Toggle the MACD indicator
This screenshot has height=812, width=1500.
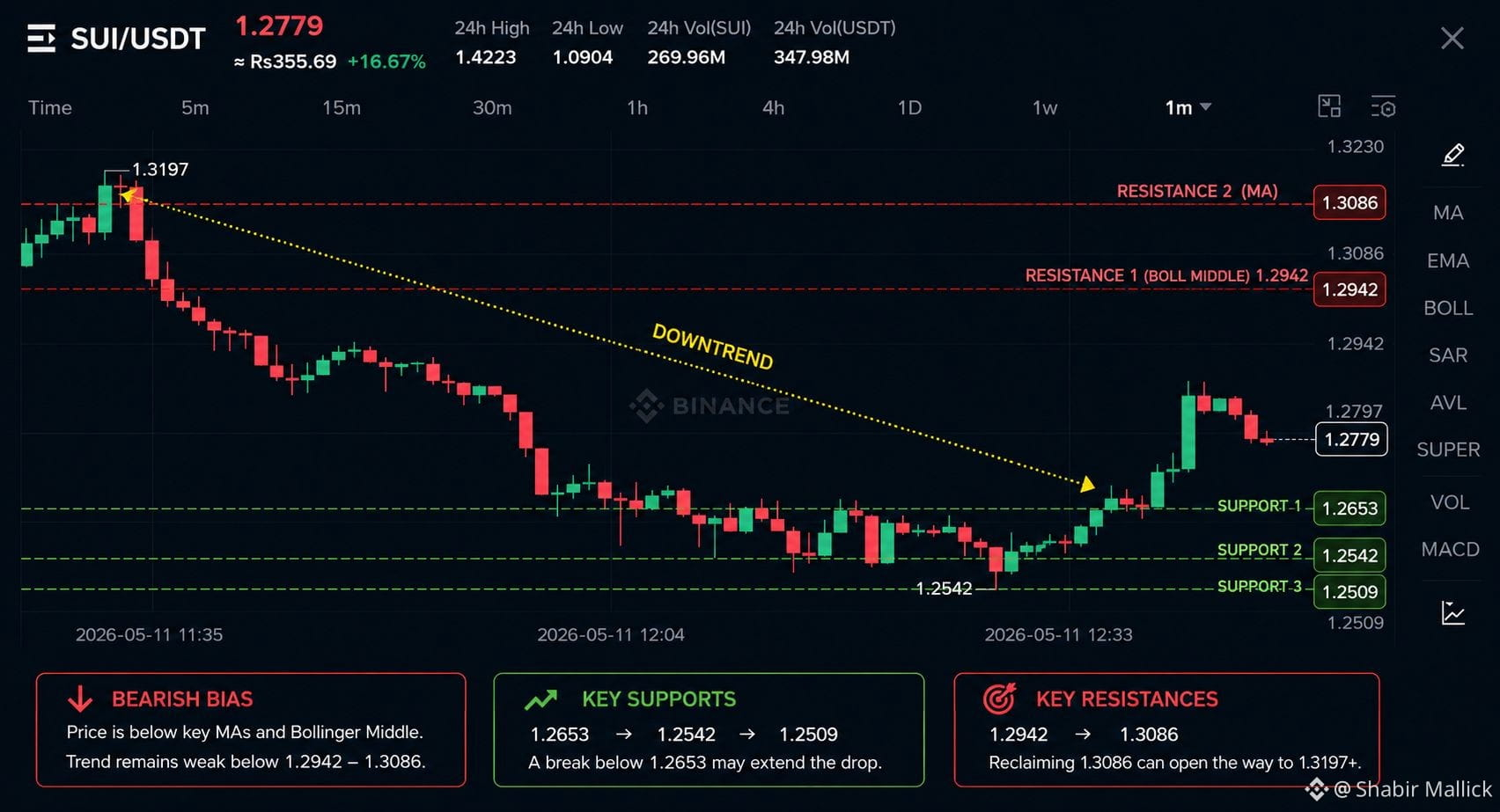click(x=1450, y=549)
